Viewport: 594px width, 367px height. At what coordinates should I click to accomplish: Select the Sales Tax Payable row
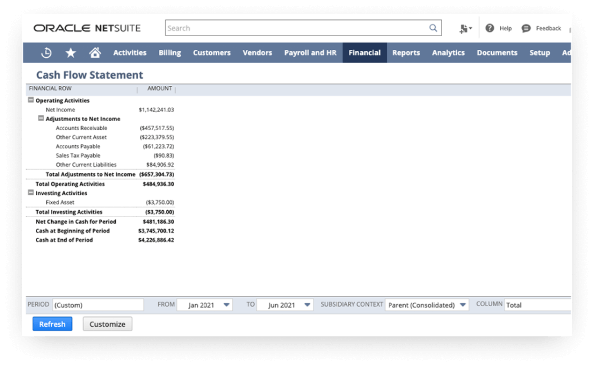click(78, 156)
